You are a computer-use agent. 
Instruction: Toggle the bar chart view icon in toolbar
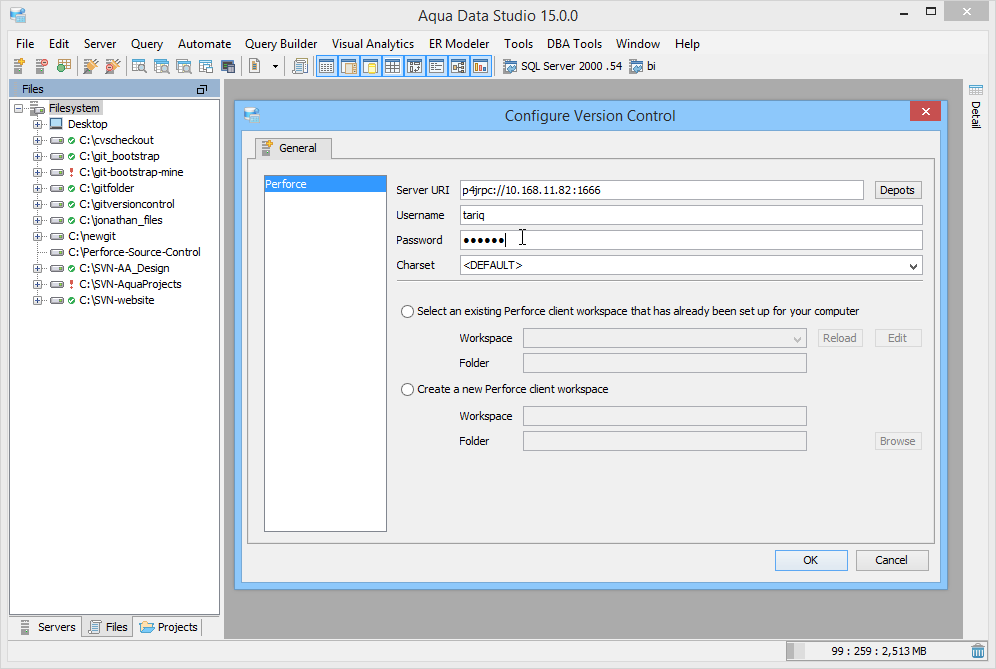click(481, 66)
